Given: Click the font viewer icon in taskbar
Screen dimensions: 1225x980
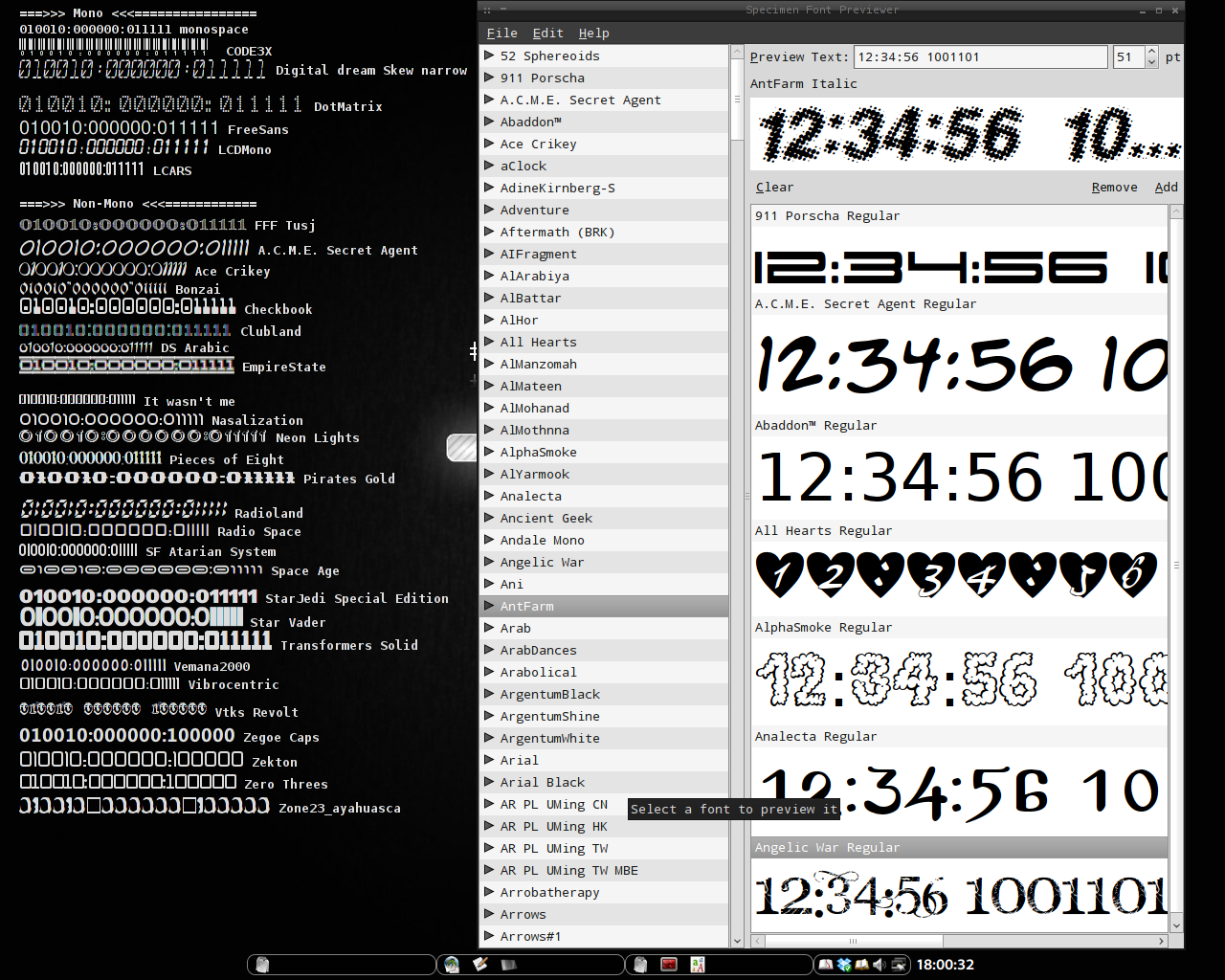Looking at the screenshot, I should pos(698,964).
